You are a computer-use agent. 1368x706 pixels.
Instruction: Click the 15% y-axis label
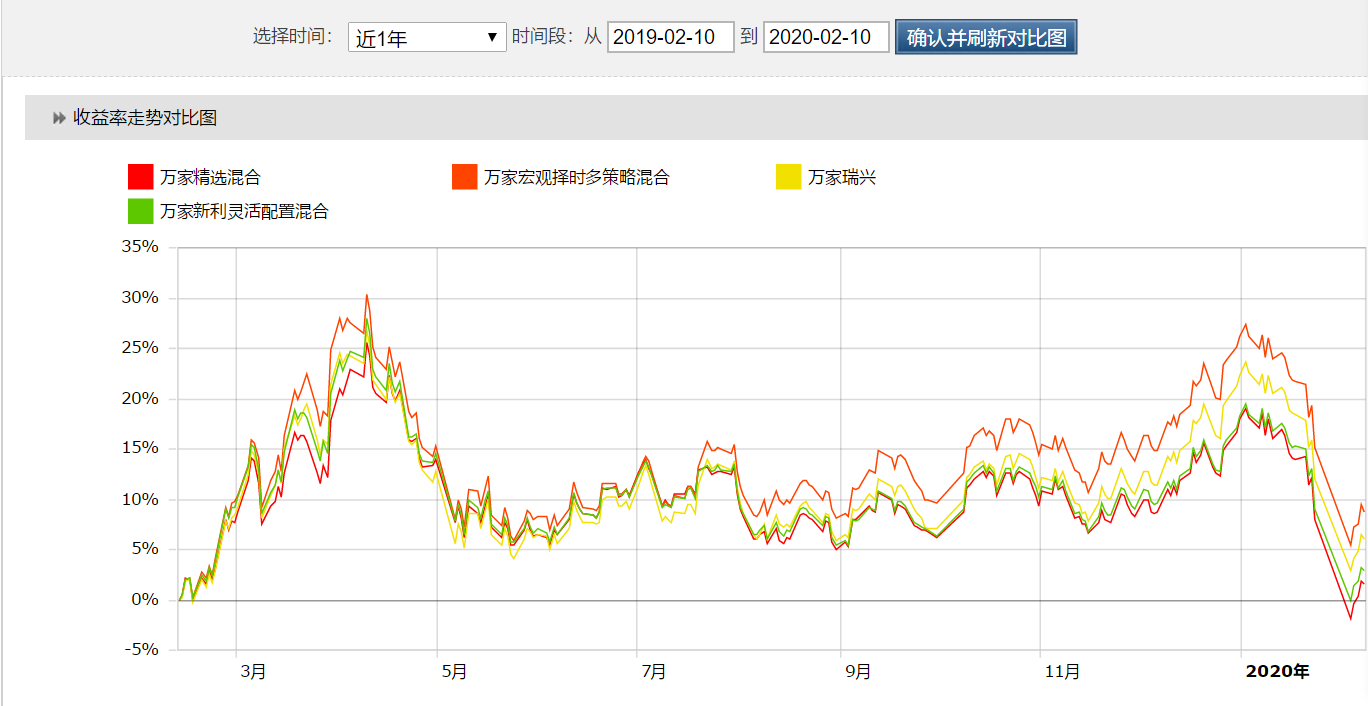coord(140,448)
